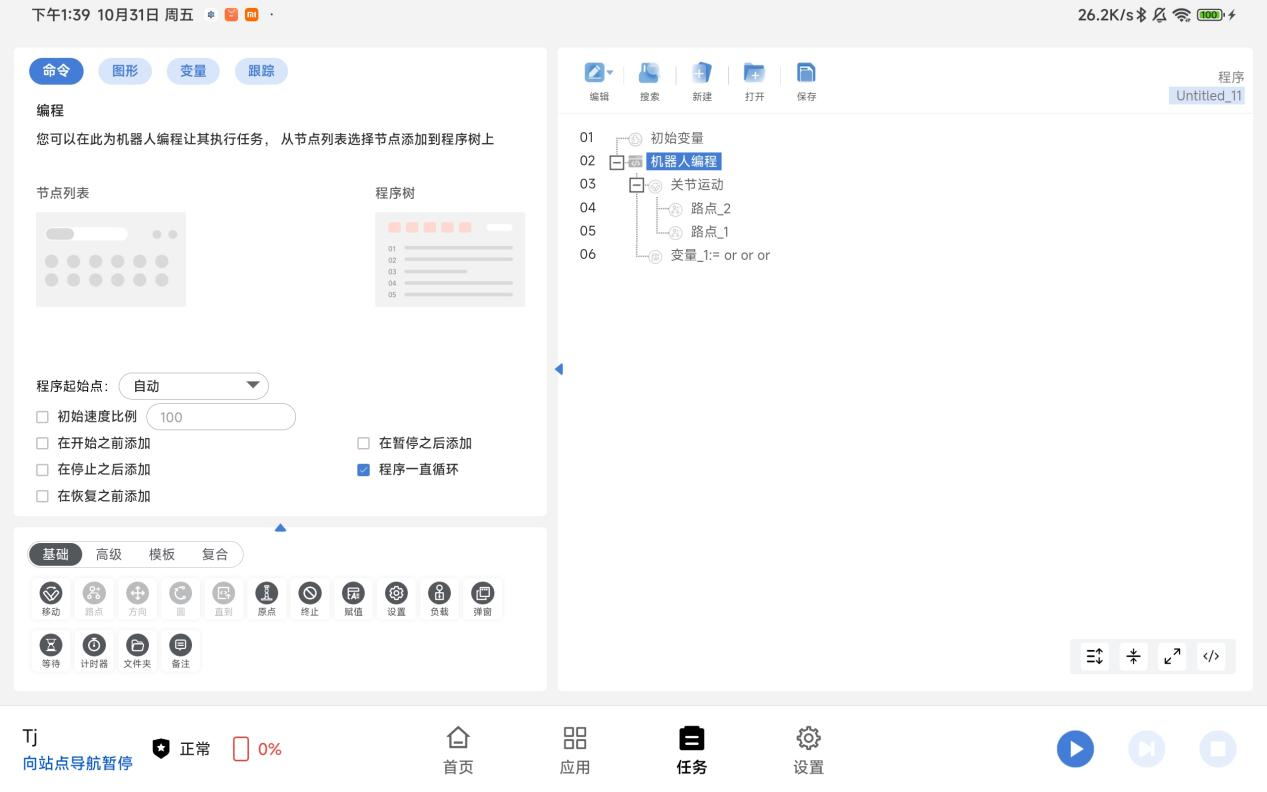Add a 等待 (Wait) node

[x=50, y=649]
